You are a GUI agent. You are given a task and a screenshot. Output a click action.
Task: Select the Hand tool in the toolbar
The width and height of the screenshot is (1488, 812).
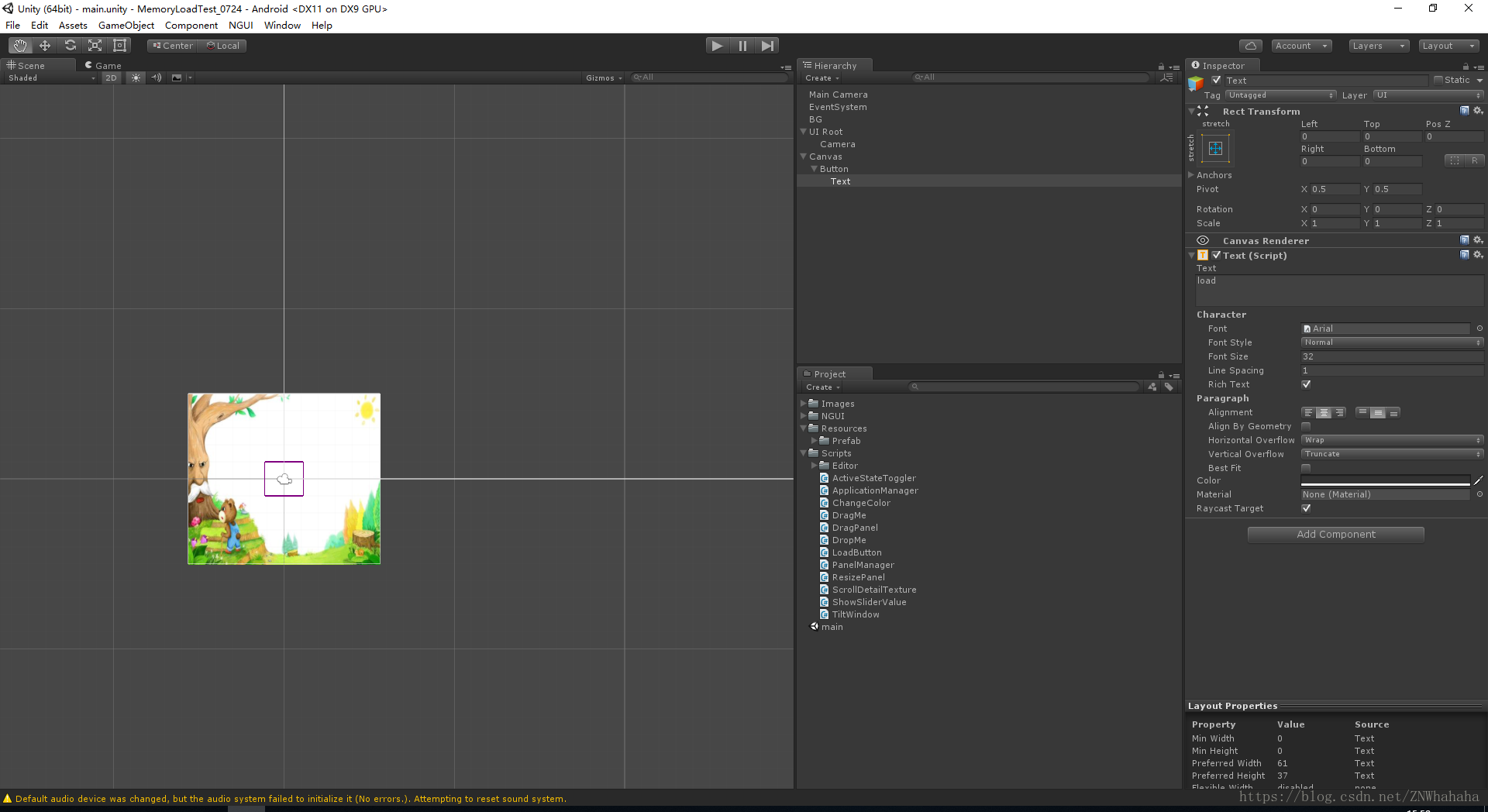20,46
